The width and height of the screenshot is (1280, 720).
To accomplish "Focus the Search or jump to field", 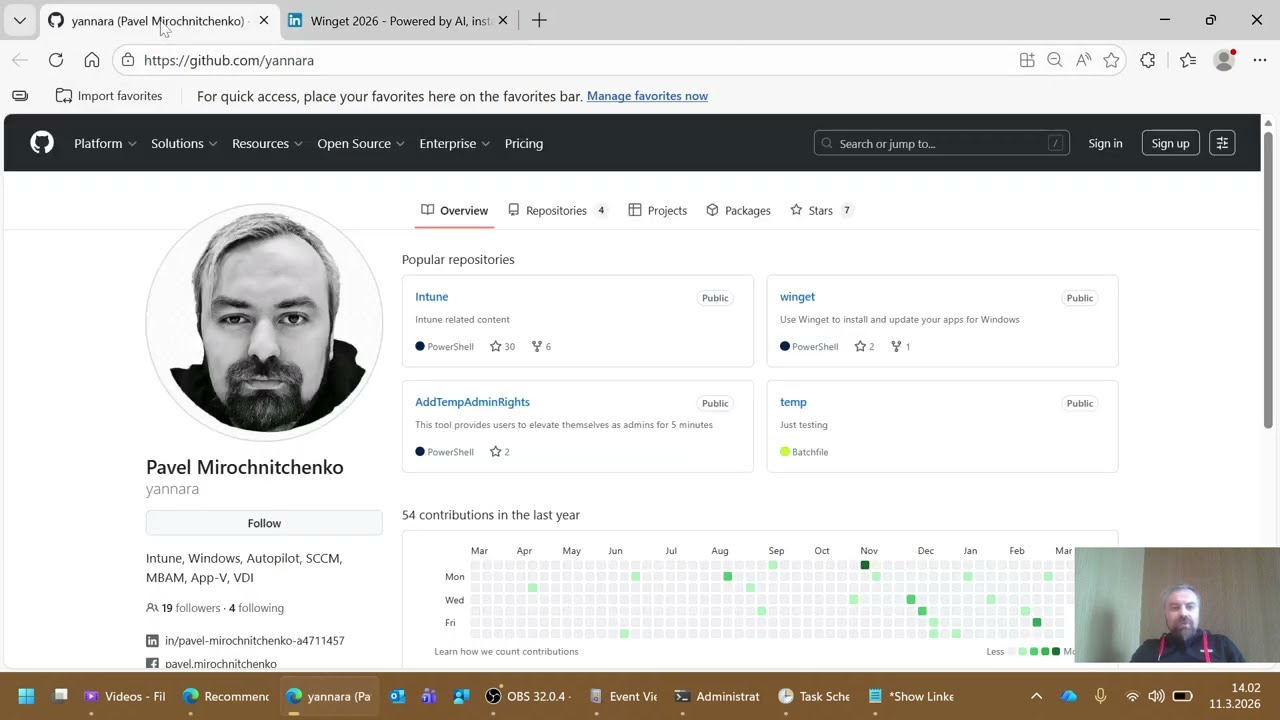I will (941, 143).
